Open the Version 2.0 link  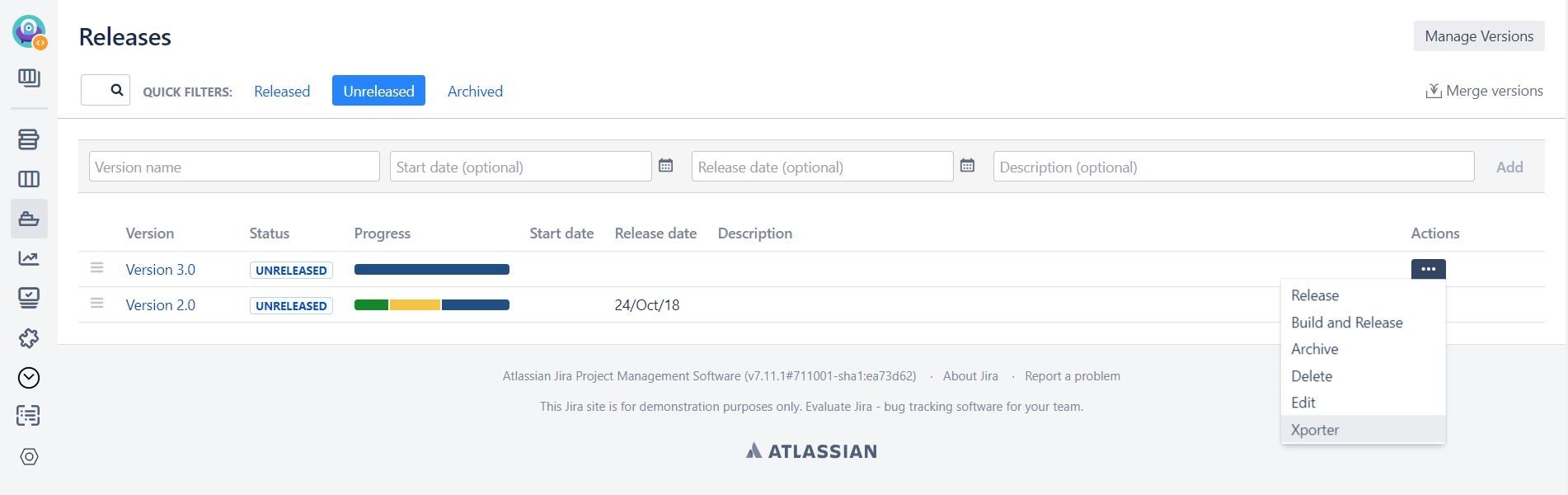click(x=161, y=305)
